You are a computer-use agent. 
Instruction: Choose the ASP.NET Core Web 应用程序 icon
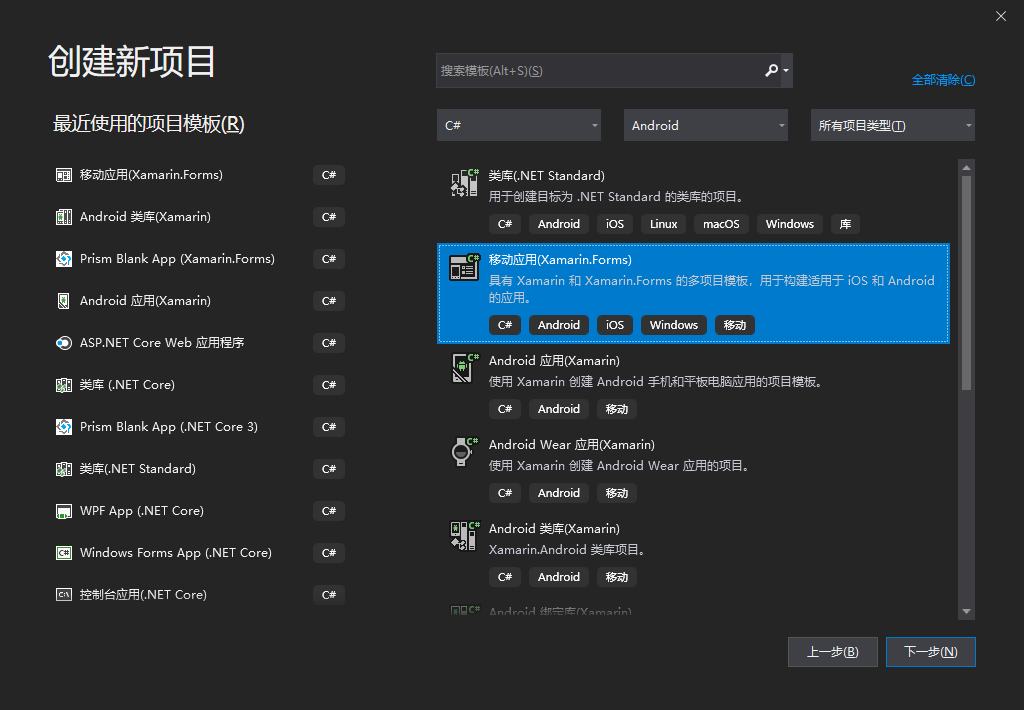[x=63, y=343]
